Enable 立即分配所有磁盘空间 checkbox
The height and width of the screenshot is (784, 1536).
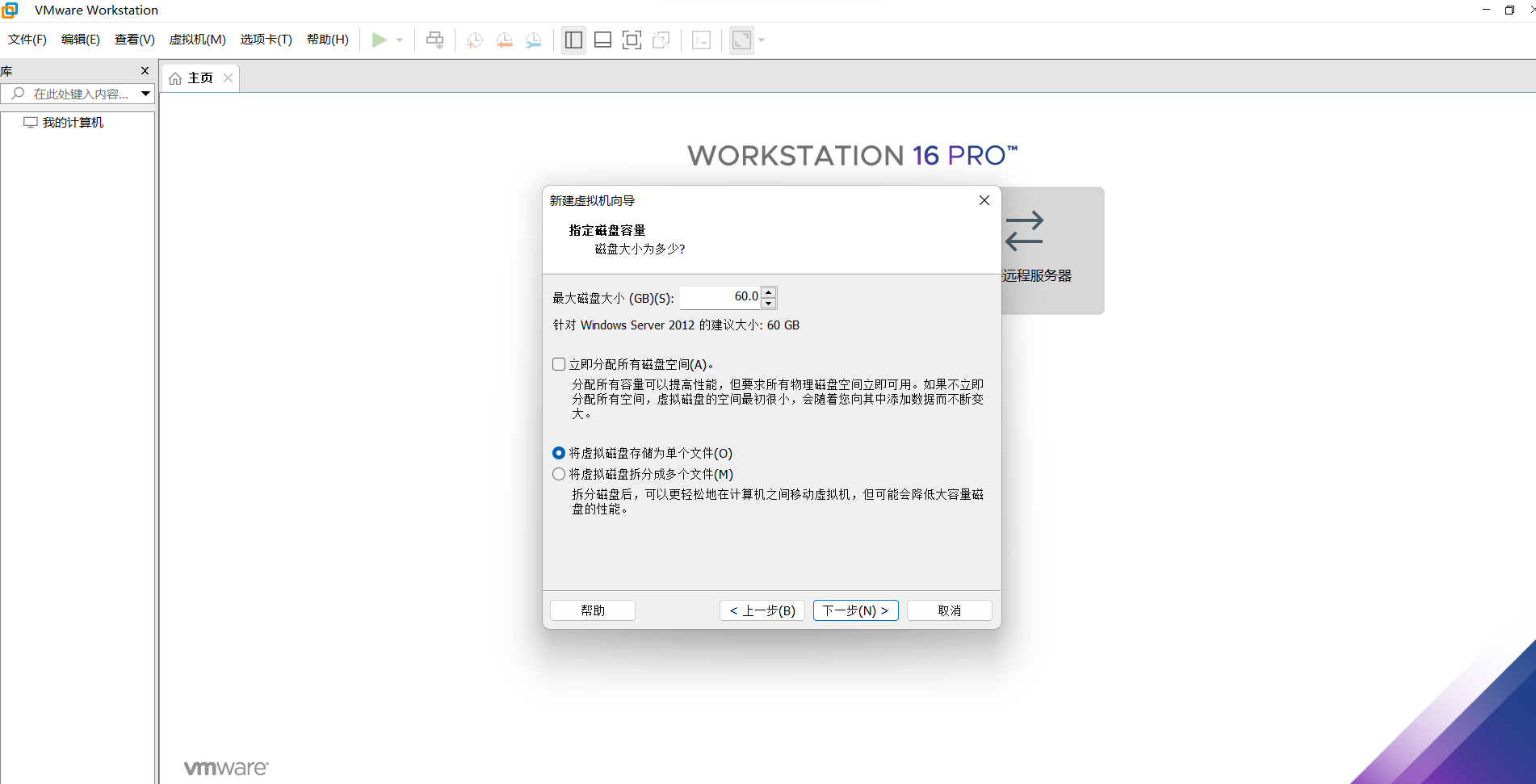(x=559, y=365)
